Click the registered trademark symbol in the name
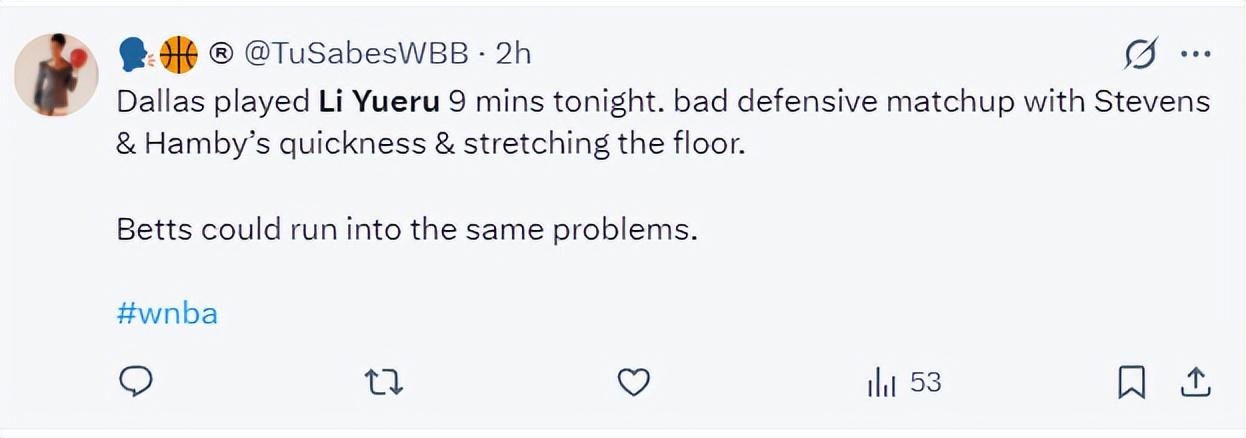The height and width of the screenshot is (438, 1246). click(x=221, y=55)
